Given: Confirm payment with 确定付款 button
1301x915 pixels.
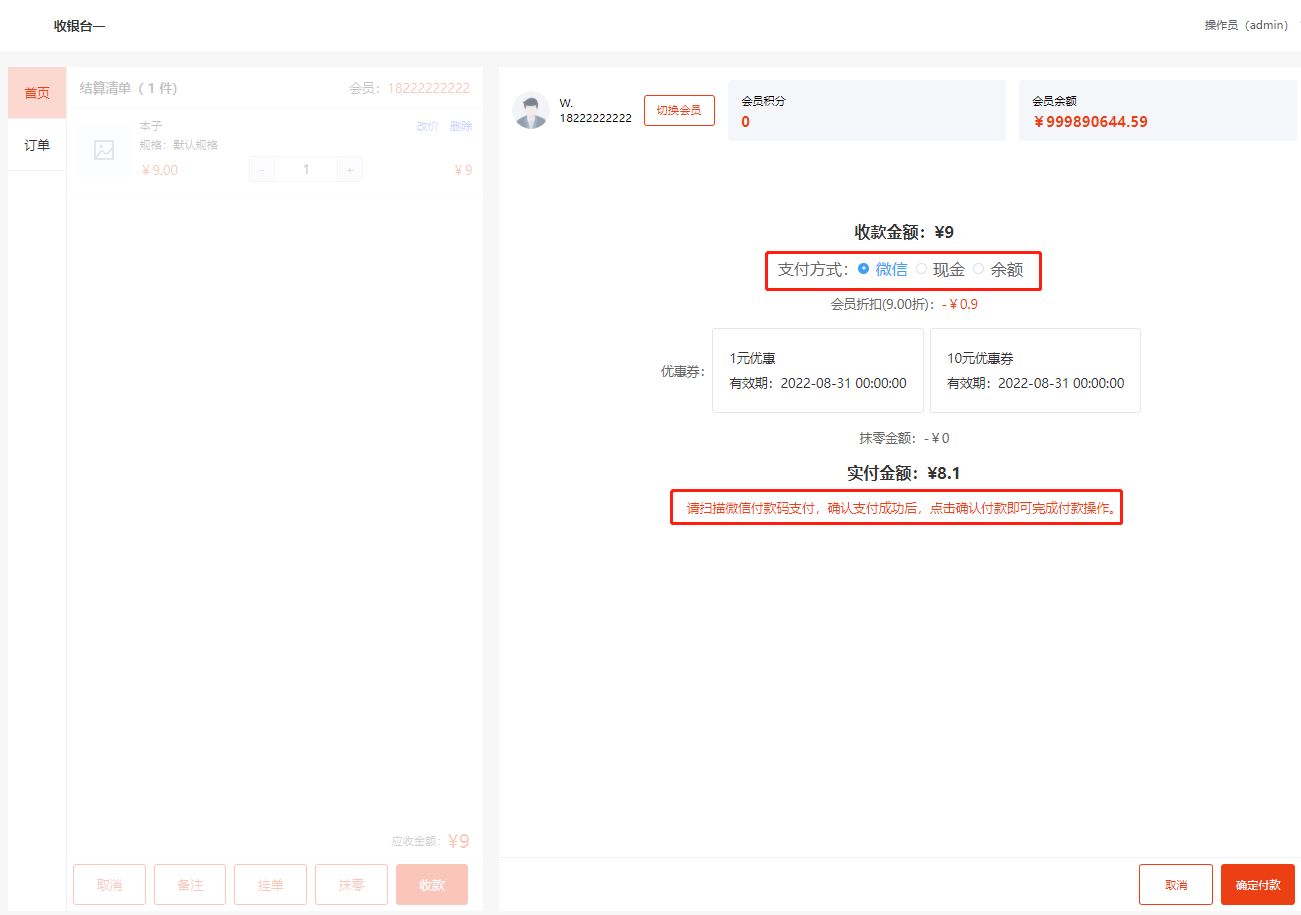Looking at the screenshot, I should [x=1257, y=885].
